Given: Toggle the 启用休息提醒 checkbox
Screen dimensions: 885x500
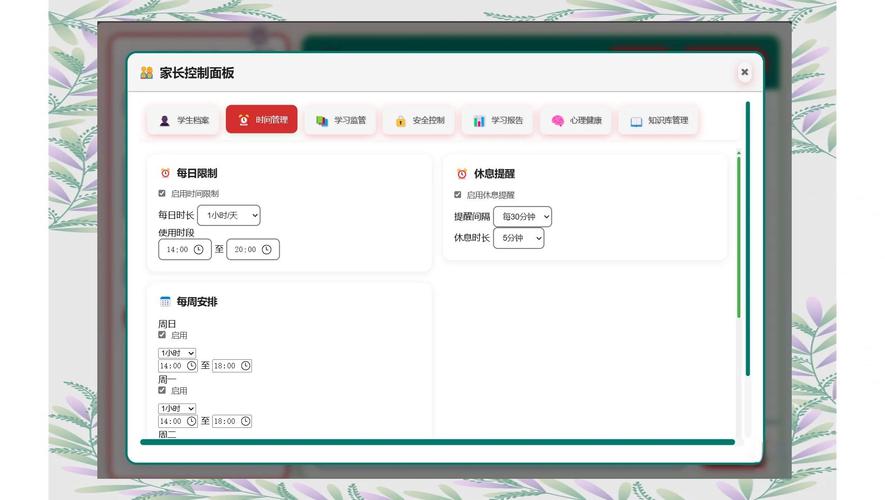Looking at the screenshot, I should [458, 195].
